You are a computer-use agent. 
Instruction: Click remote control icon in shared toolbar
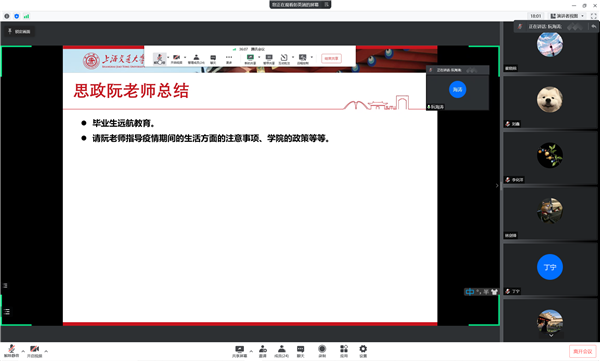coord(303,59)
